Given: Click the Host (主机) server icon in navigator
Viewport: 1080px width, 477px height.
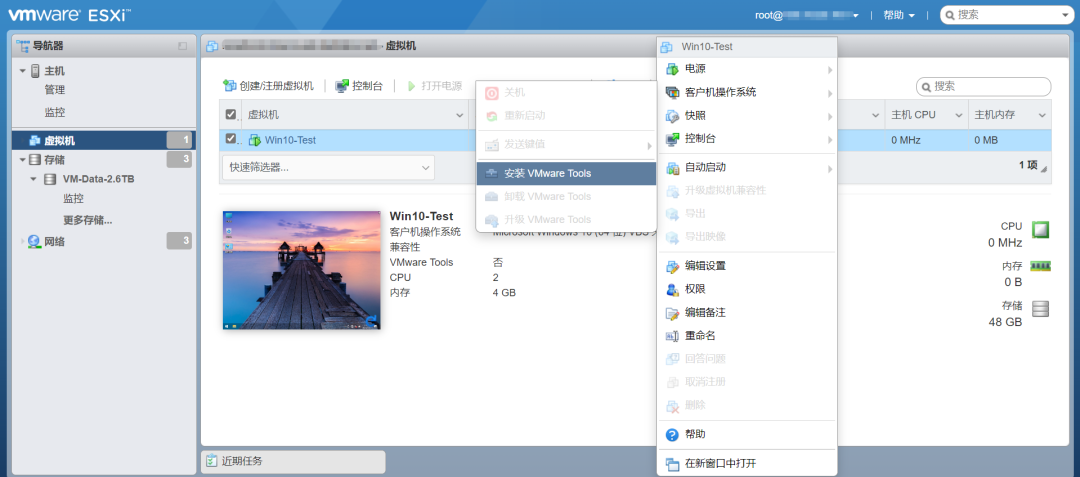Looking at the screenshot, I should click(35, 71).
